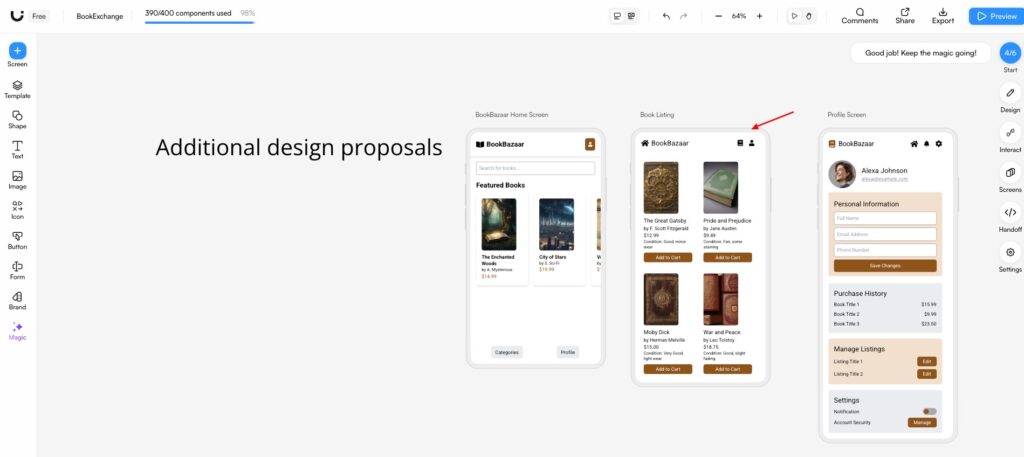Select the City of Stars book cover
This screenshot has width=1024, height=457.
[x=556, y=225]
